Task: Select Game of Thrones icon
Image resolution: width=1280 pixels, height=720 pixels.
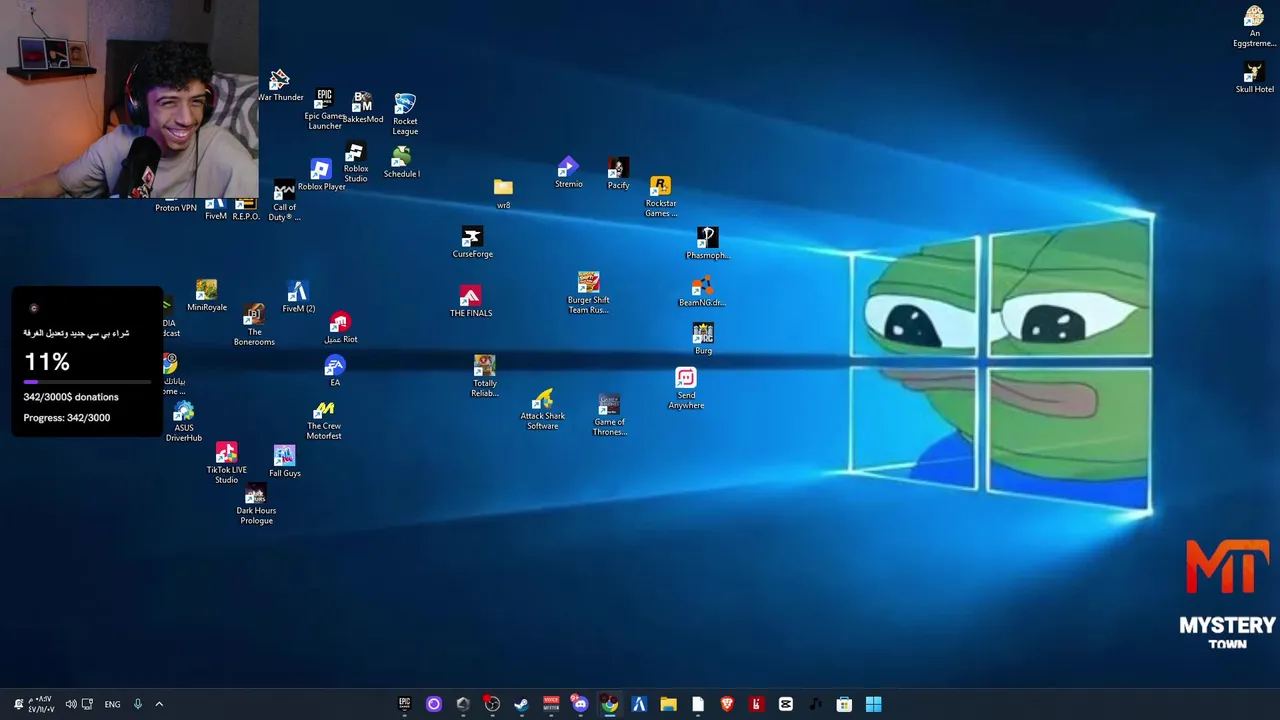Action: [x=609, y=415]
